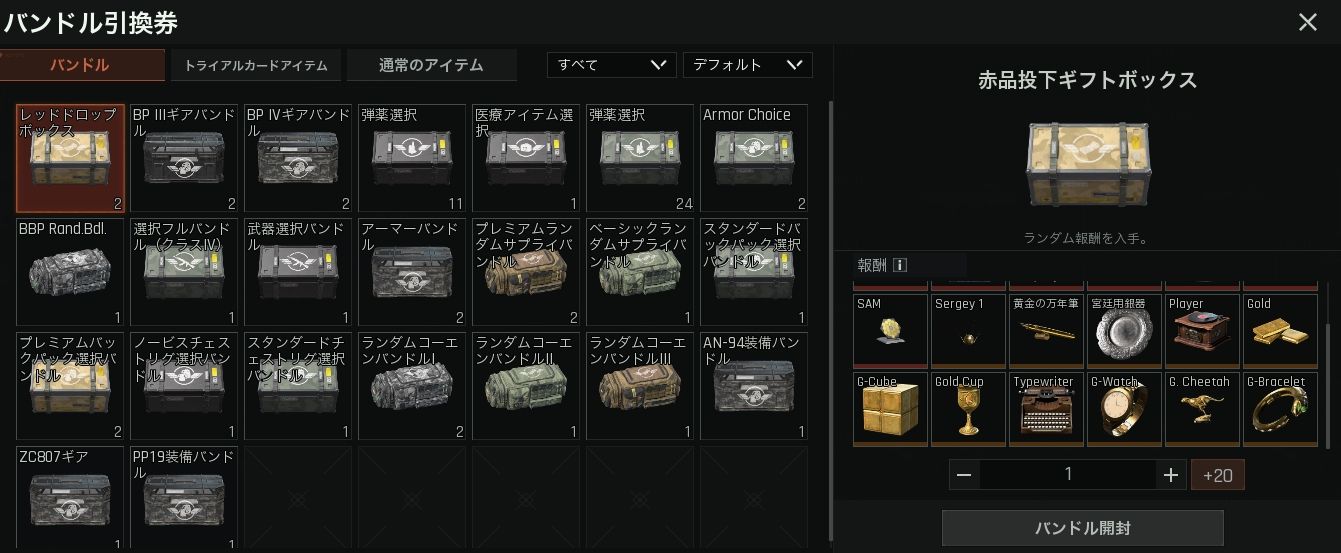
Task: Open the 通常のアイテム tab
Action: tap(431, 66)
